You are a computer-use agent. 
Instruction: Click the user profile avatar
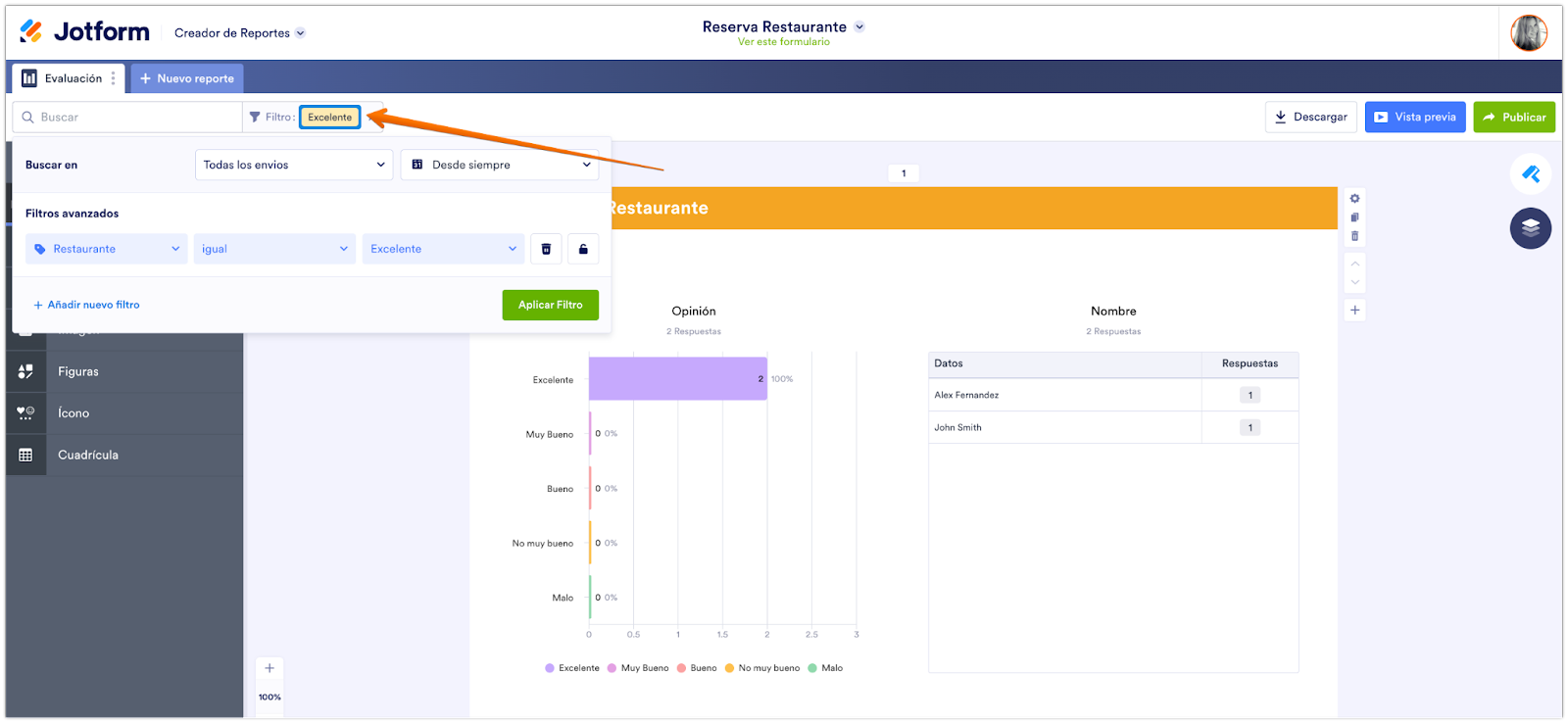1528,33
